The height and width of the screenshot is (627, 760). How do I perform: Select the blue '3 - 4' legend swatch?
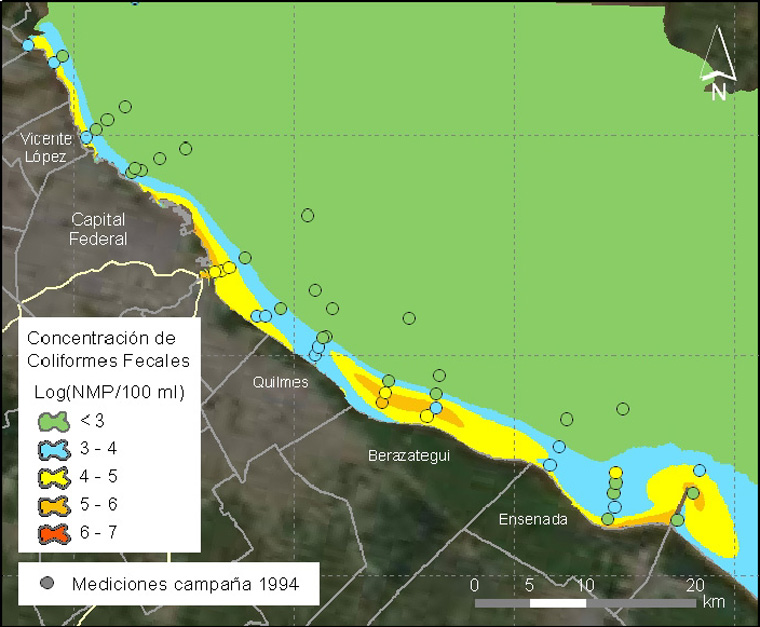tap(50, 449)
